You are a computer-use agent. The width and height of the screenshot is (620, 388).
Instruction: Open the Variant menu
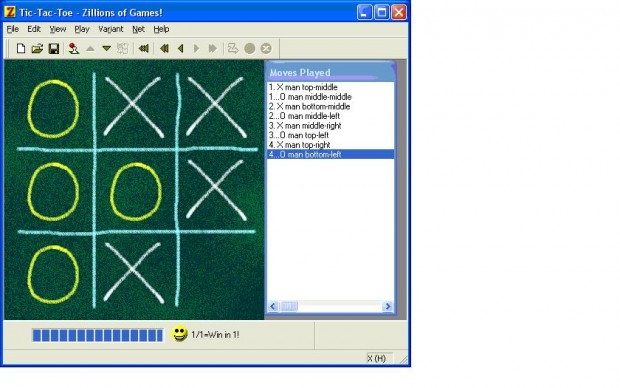click(111, 29)
